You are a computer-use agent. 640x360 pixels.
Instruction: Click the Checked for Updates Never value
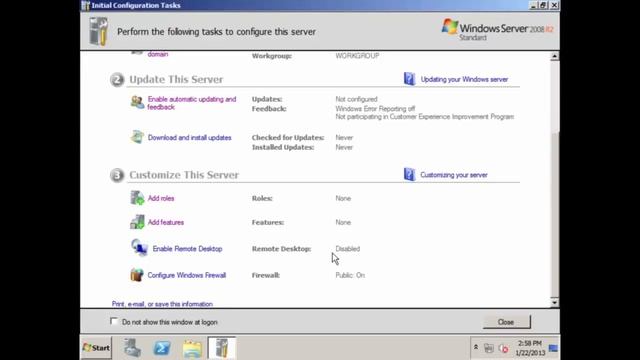click(x=344, y=138)
